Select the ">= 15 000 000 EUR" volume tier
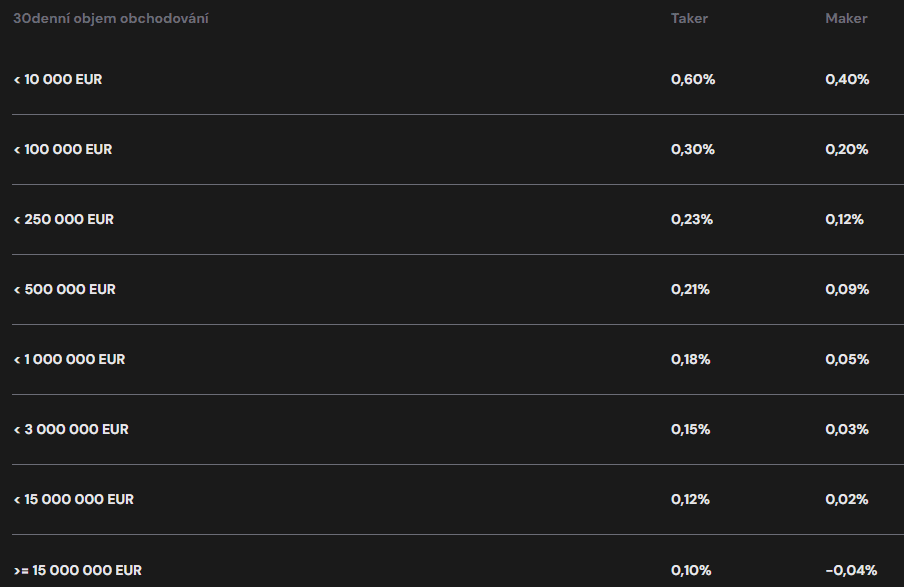904x587 pixels. click(x=77, y=570)
